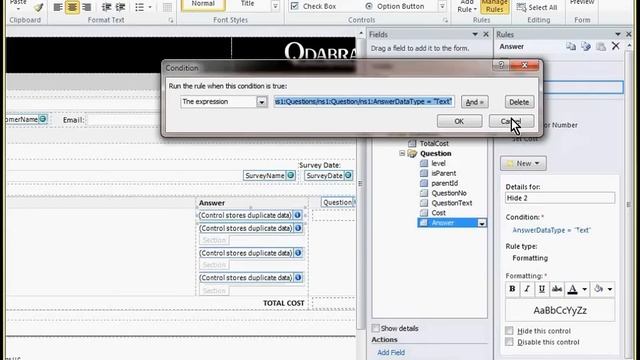Image resolution: width=640 pixels, height=360 pixels.
Task: Open the Controls dialog launcher
Action: [445, 20]
